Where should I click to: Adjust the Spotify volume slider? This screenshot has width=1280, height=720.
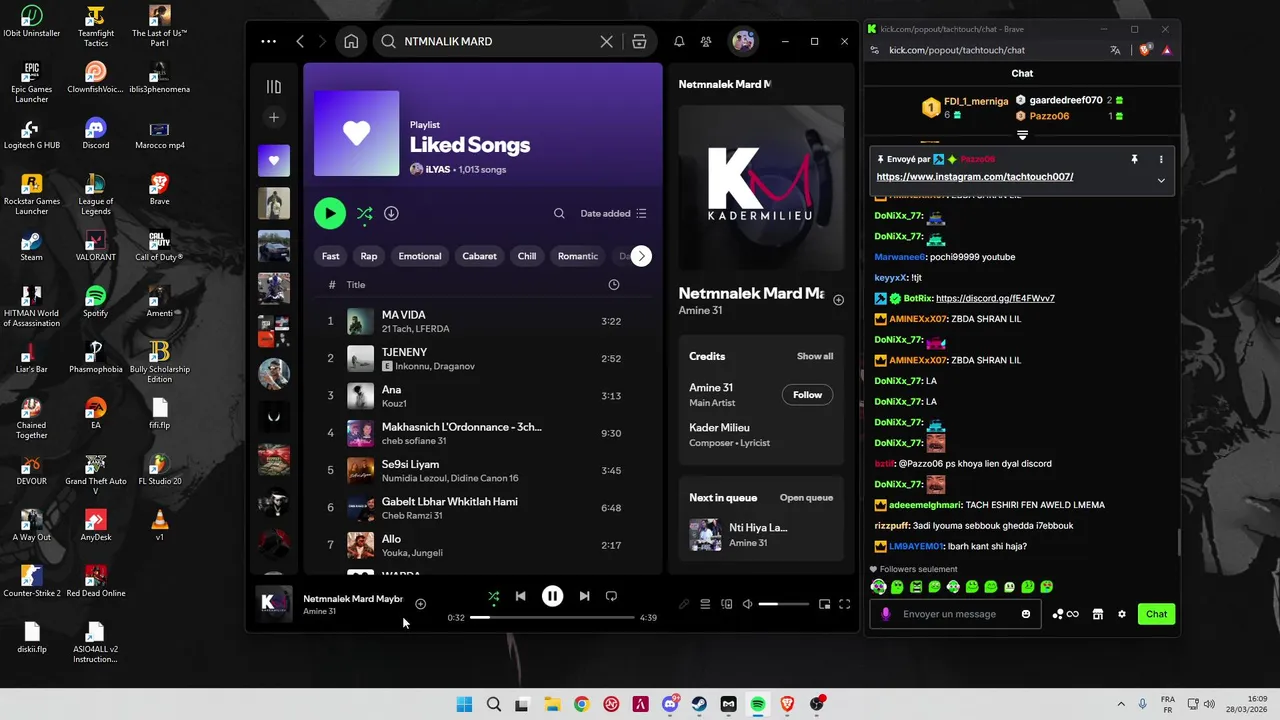(784, 604)
